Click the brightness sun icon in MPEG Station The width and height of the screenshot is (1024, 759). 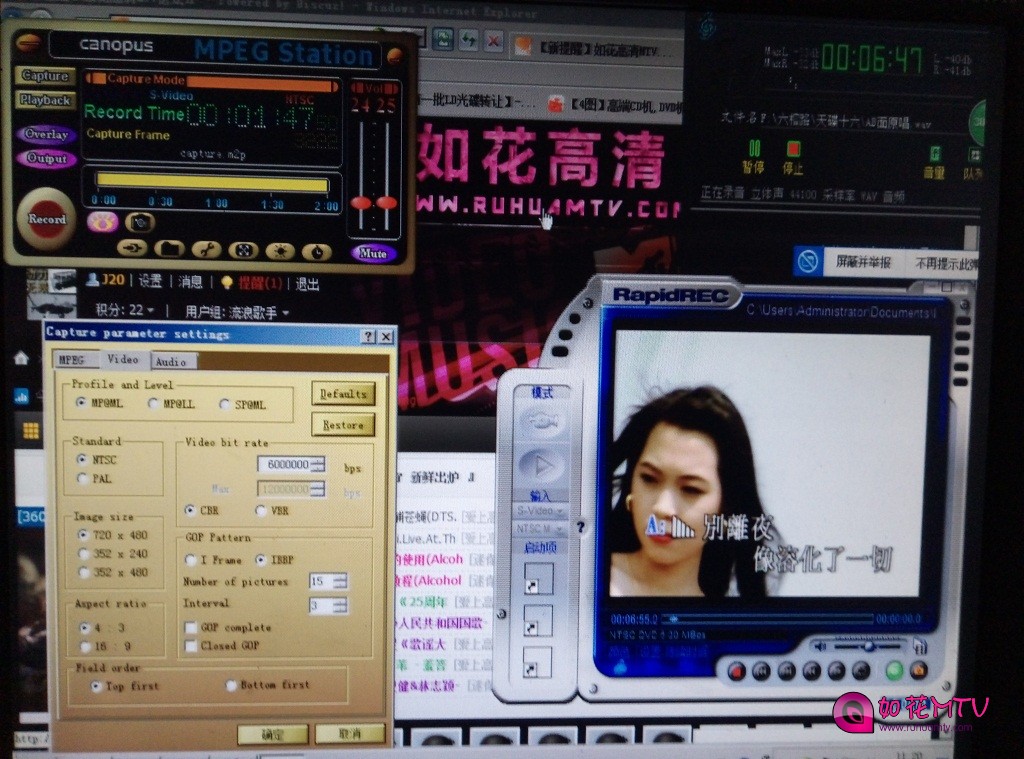[281, 251]
